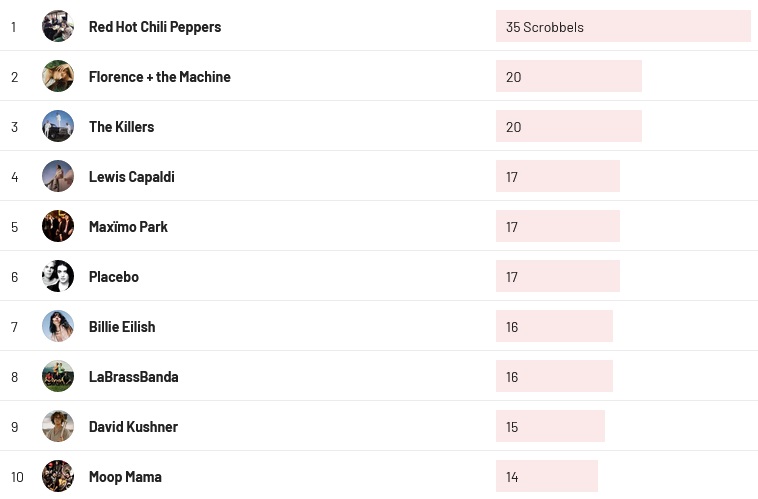Open the Placebo artist link
The height and width of the screenshot is (499, 758).
114,277
